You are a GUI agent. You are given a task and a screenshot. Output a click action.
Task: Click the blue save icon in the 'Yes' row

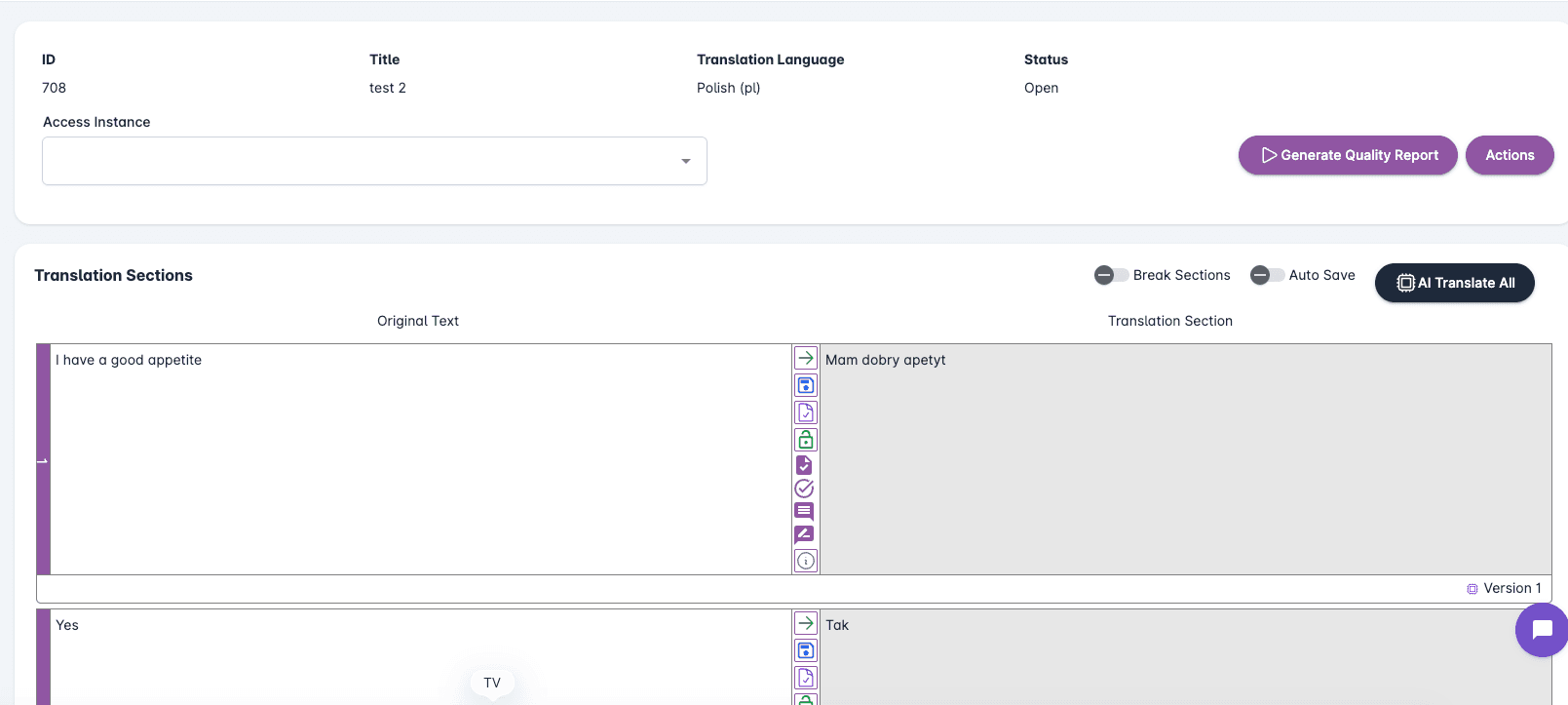(x=805, y=650)
